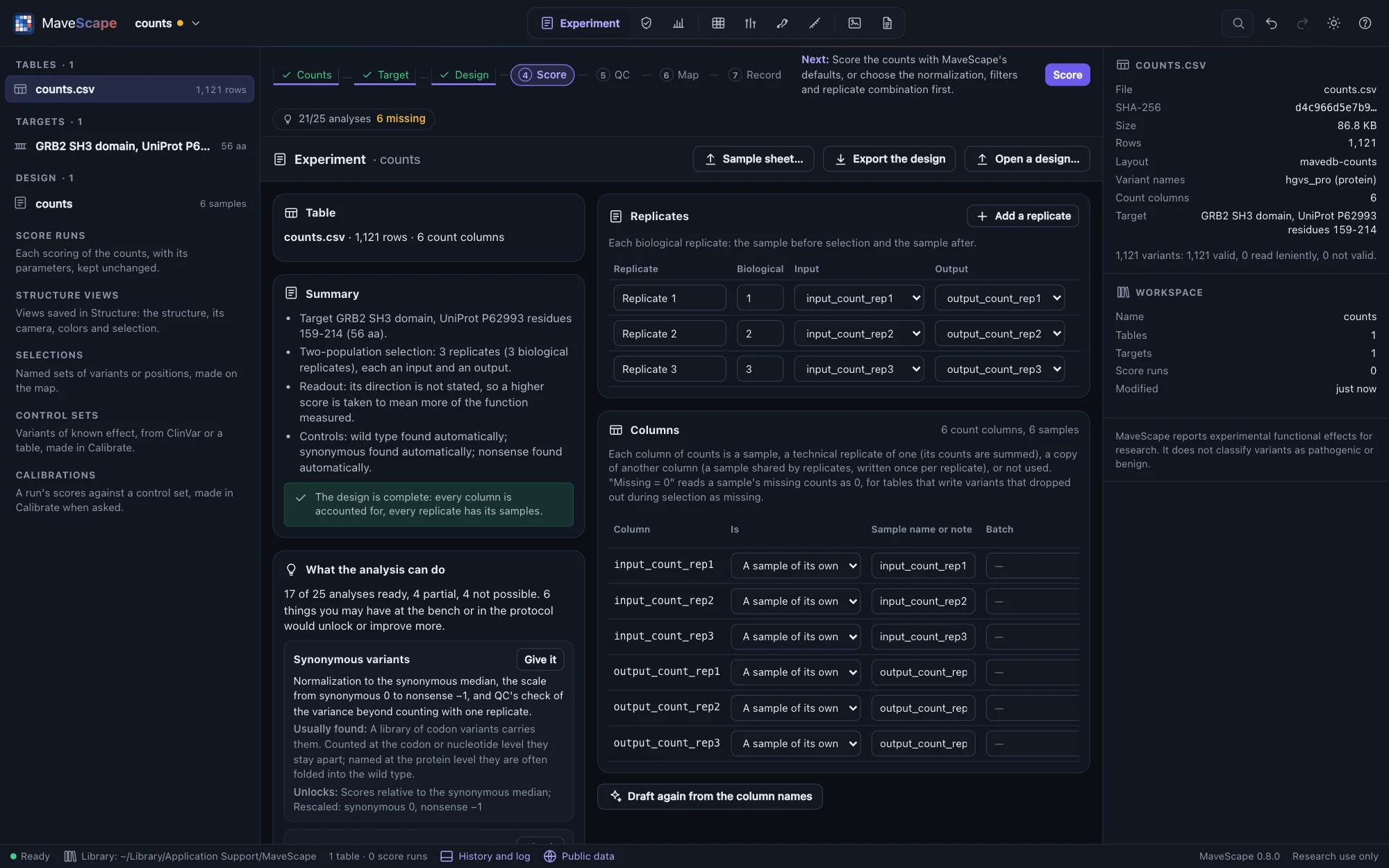Screen dimensions: 1389x868
Task: Open the image figure view icon
Action: [x=854, y=23]
